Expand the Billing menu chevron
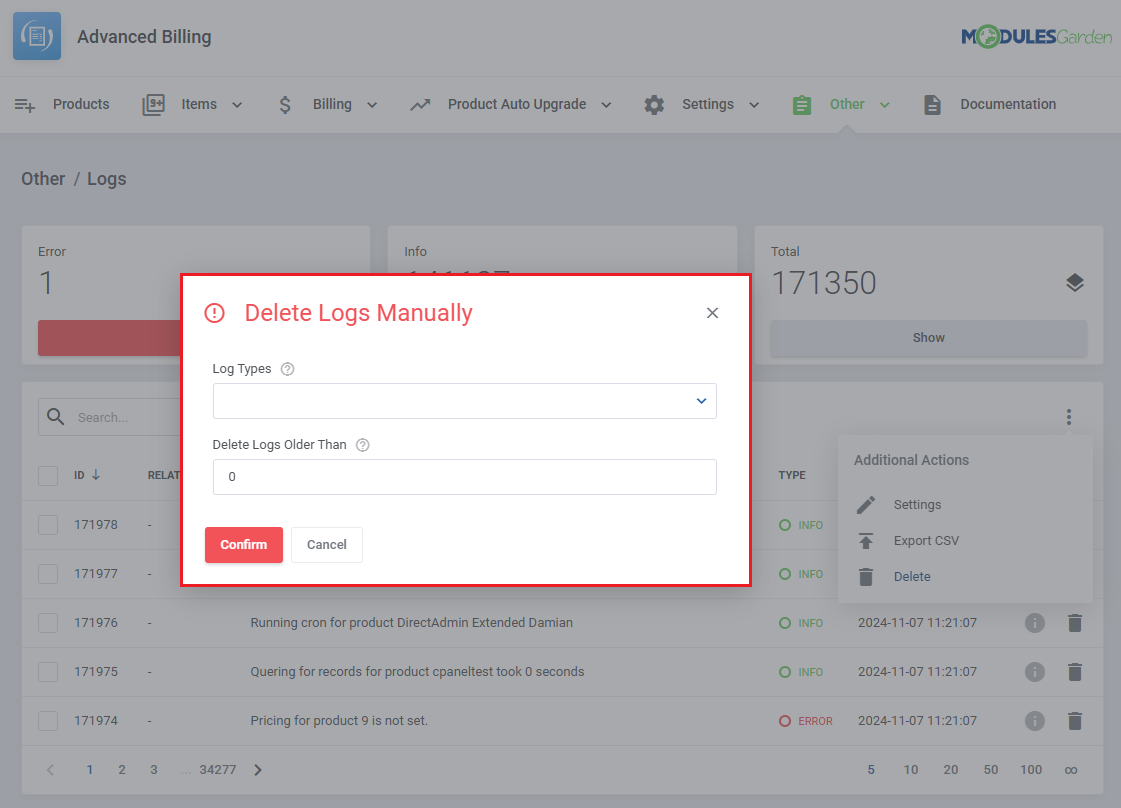This screenshot has height=808, width=1121. (x=372, y=105)
